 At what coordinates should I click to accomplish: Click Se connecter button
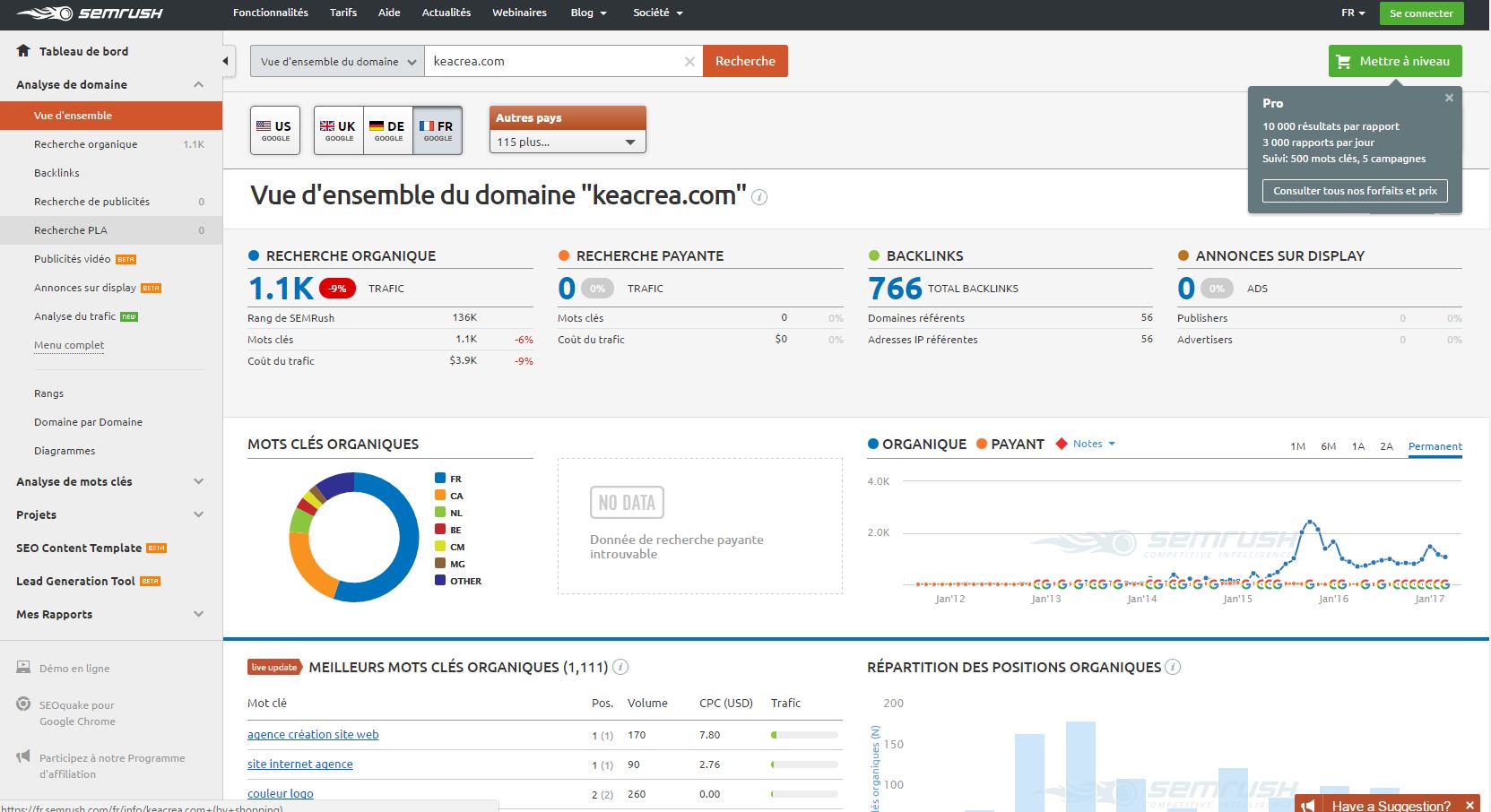click(1421, 13)
